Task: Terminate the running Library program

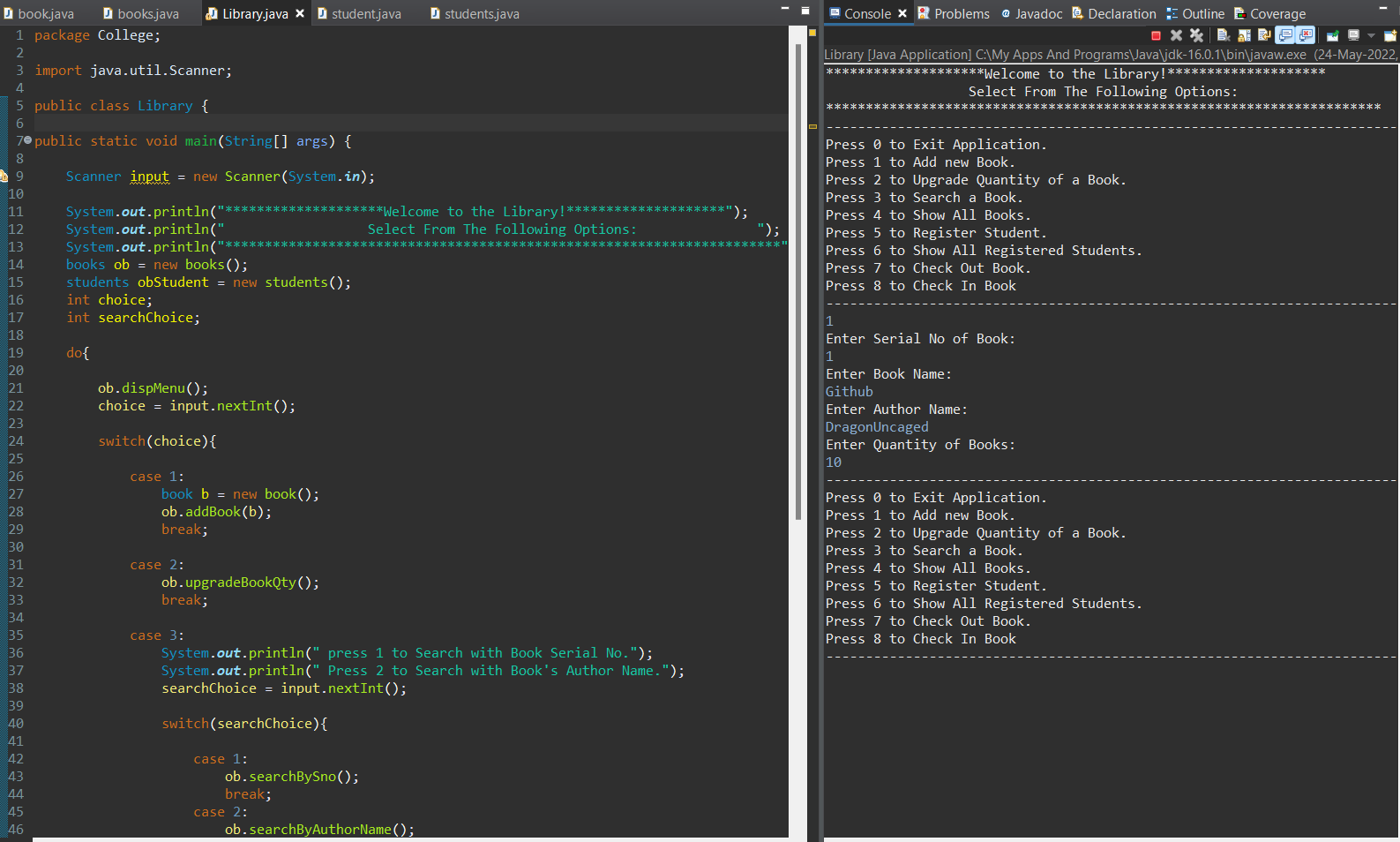Action: pos(1156,35)
